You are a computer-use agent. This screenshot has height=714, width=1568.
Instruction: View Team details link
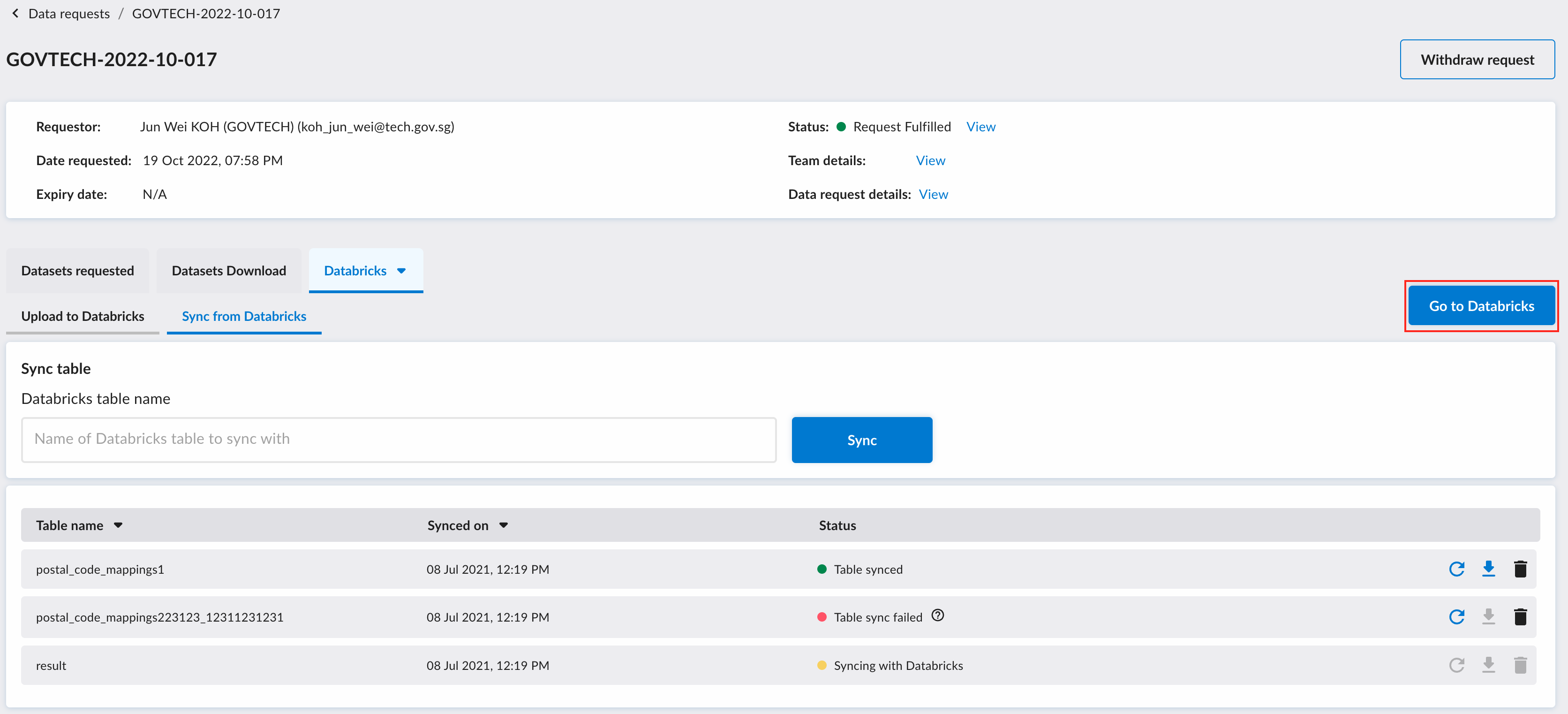point(931,160)
